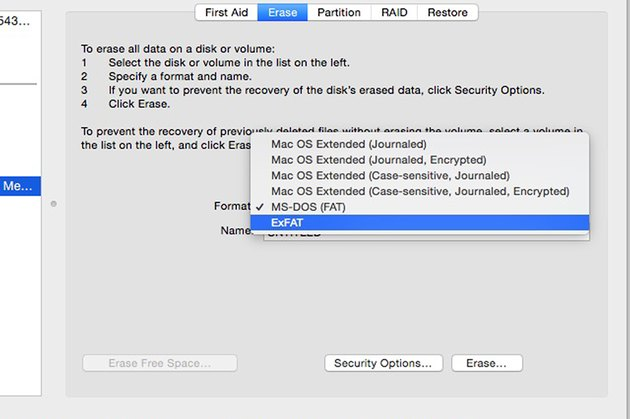Image resolution: width=630 pixels, height=419 pixels.
Task: Select the Erase tab
Action: [282, 13]
